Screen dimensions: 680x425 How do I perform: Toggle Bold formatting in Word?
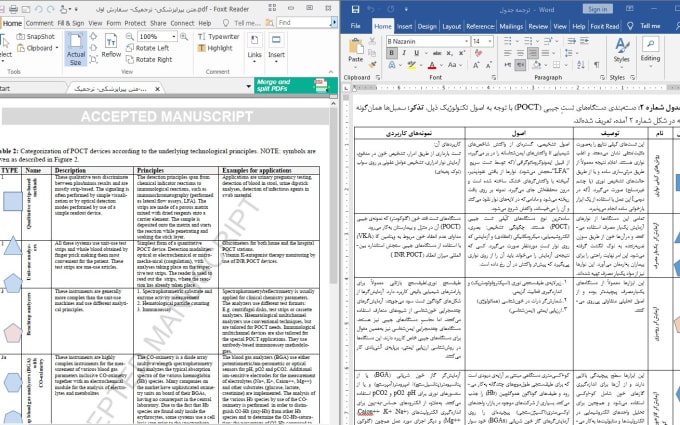392,53
